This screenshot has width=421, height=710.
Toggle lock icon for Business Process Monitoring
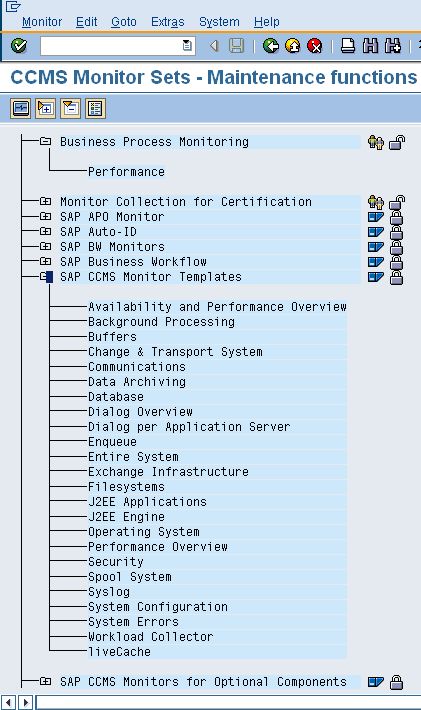tap(397, 142)
